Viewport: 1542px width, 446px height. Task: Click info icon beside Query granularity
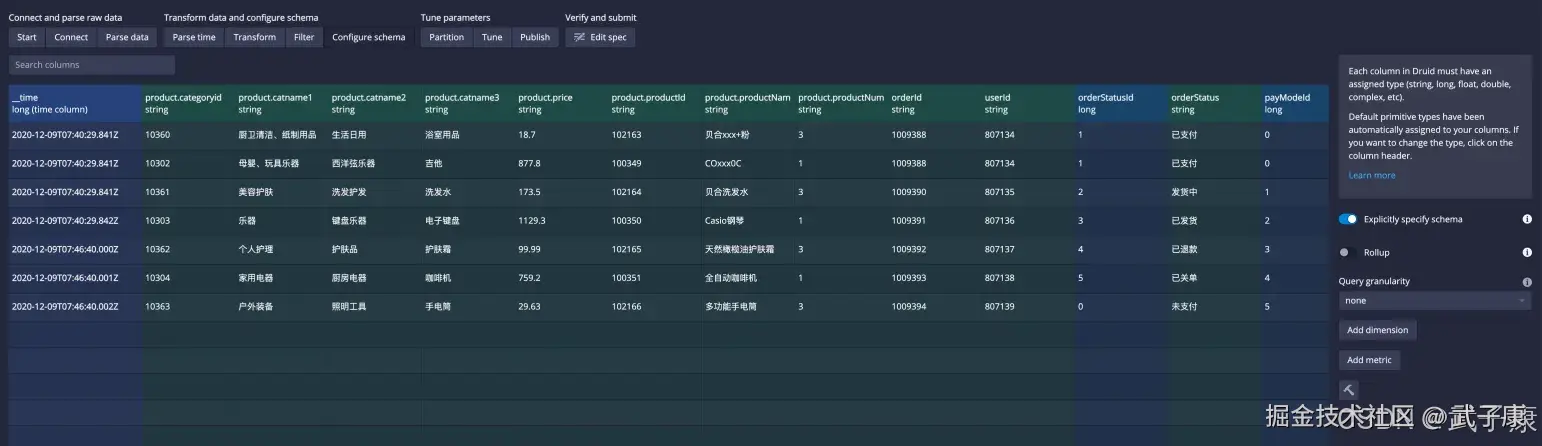click(x=1527, y=282)
